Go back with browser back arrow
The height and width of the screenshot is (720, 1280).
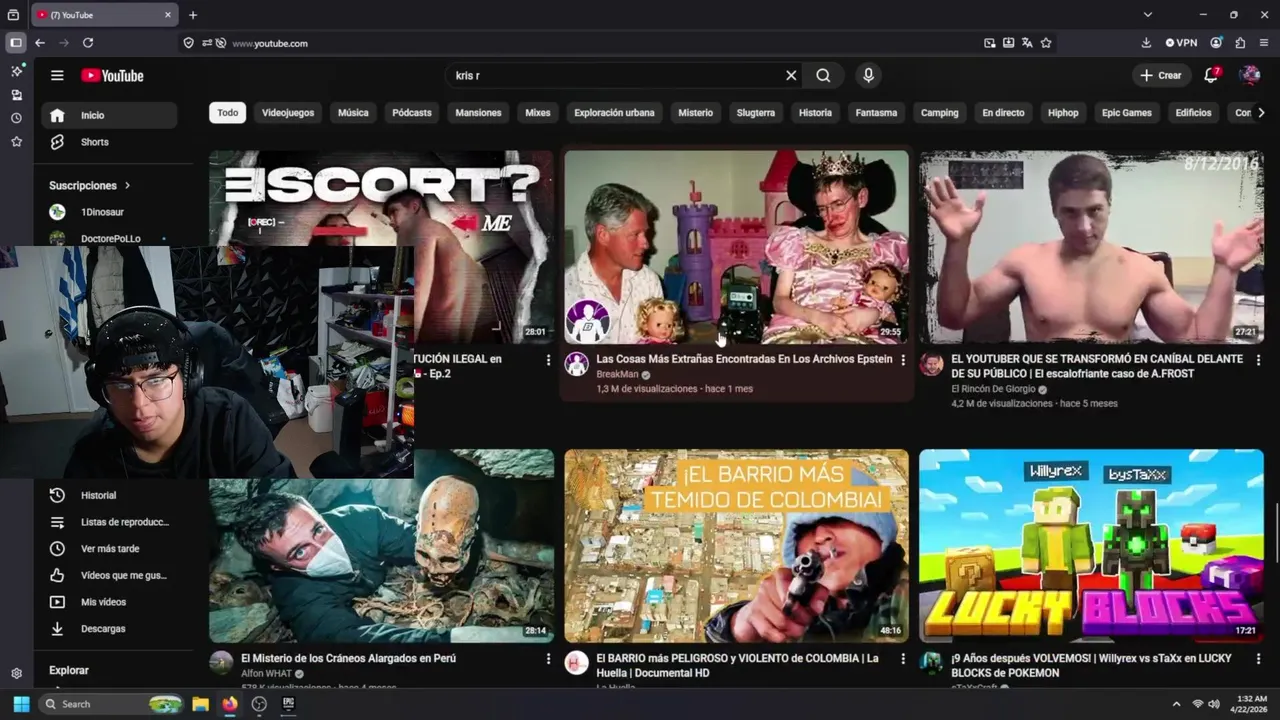pos(40,43)
